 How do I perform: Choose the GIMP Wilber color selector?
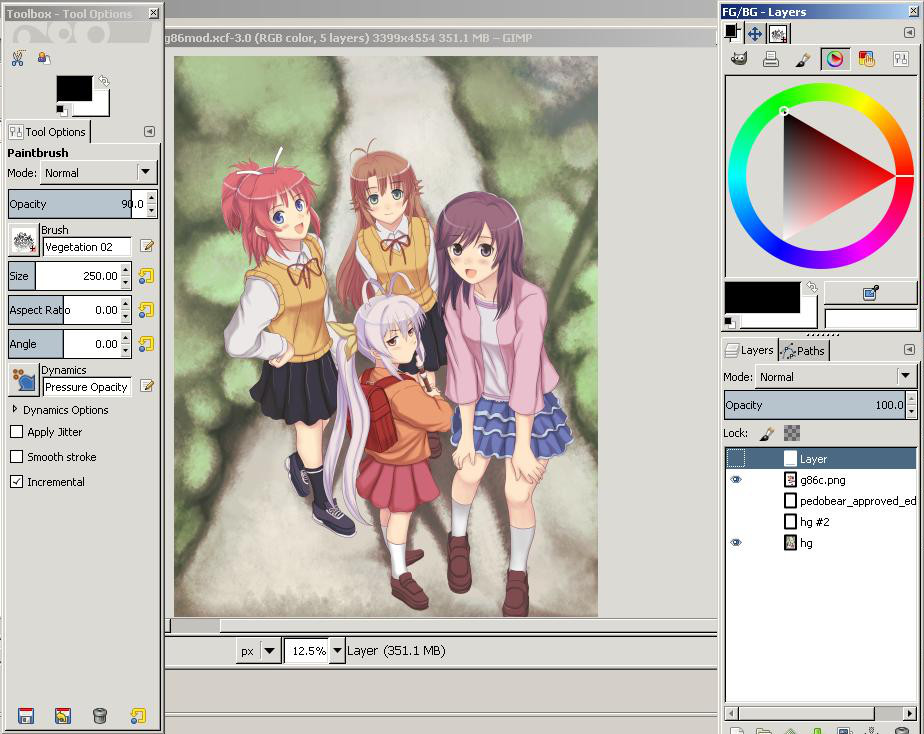point(739,59)
